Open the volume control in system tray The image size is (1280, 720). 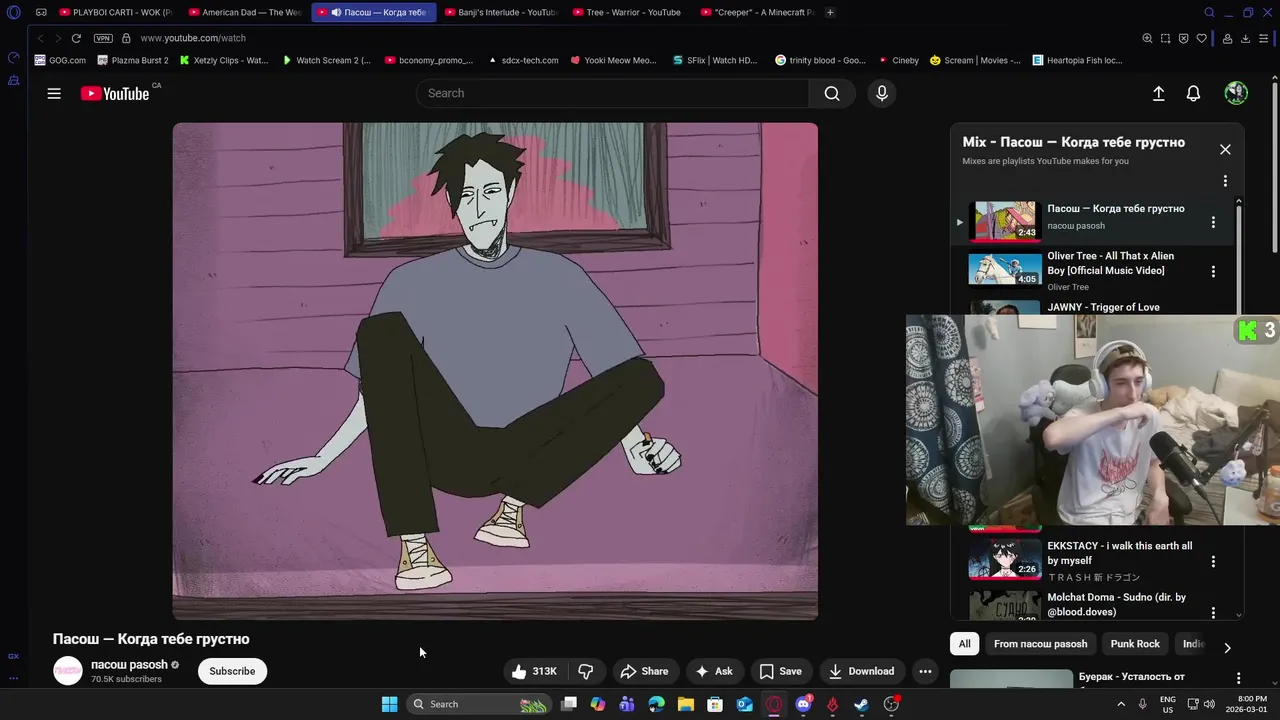coord(1209,704)
